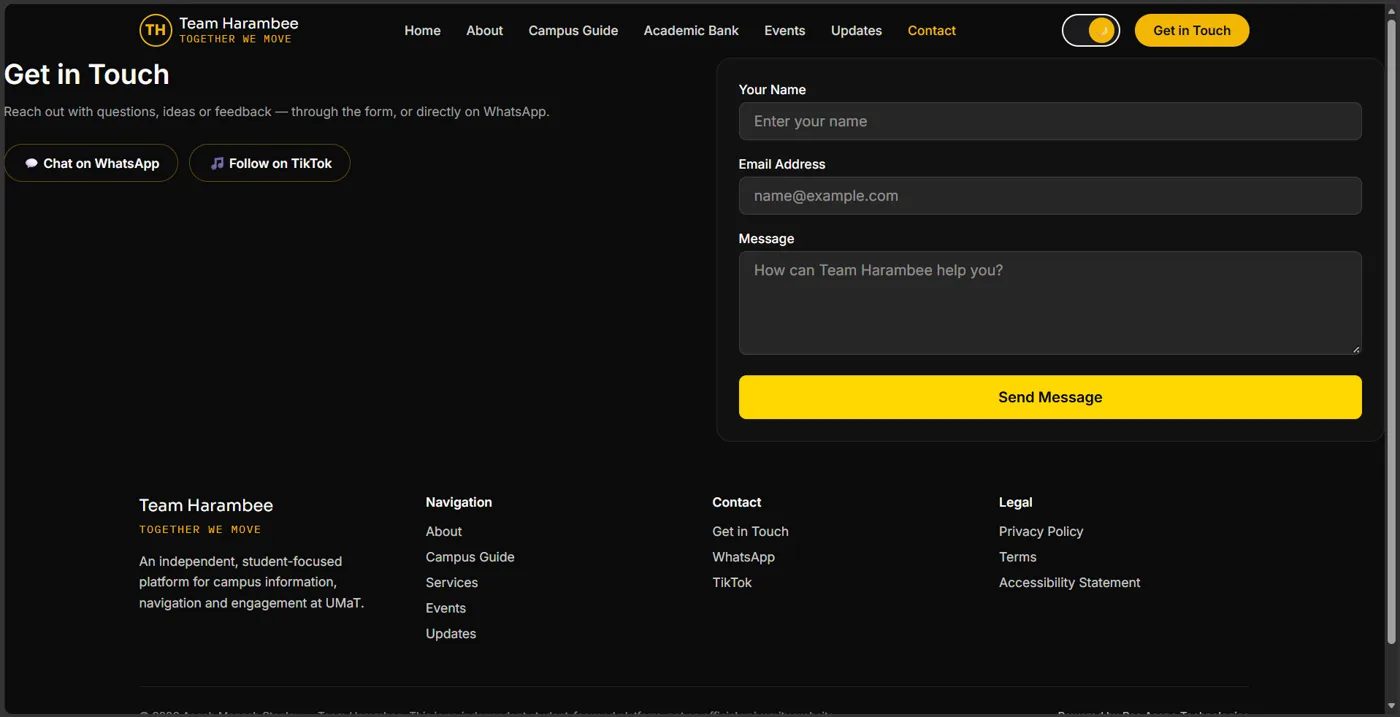Click the TikTok music note icon
The width and height of the screenshot is (1400, 717).
[217, 163]
